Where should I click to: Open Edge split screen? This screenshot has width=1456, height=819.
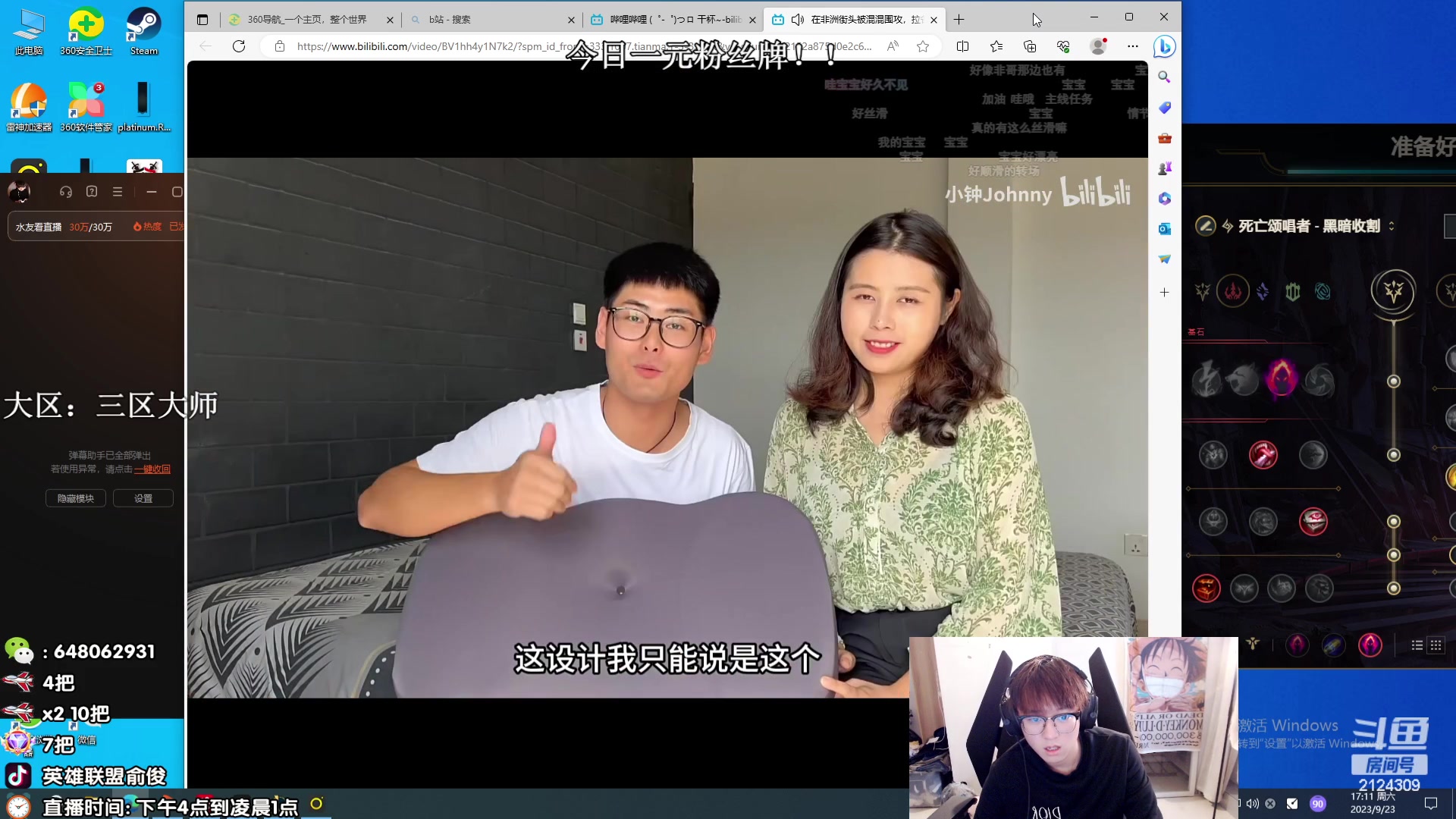tap(963, 46)
